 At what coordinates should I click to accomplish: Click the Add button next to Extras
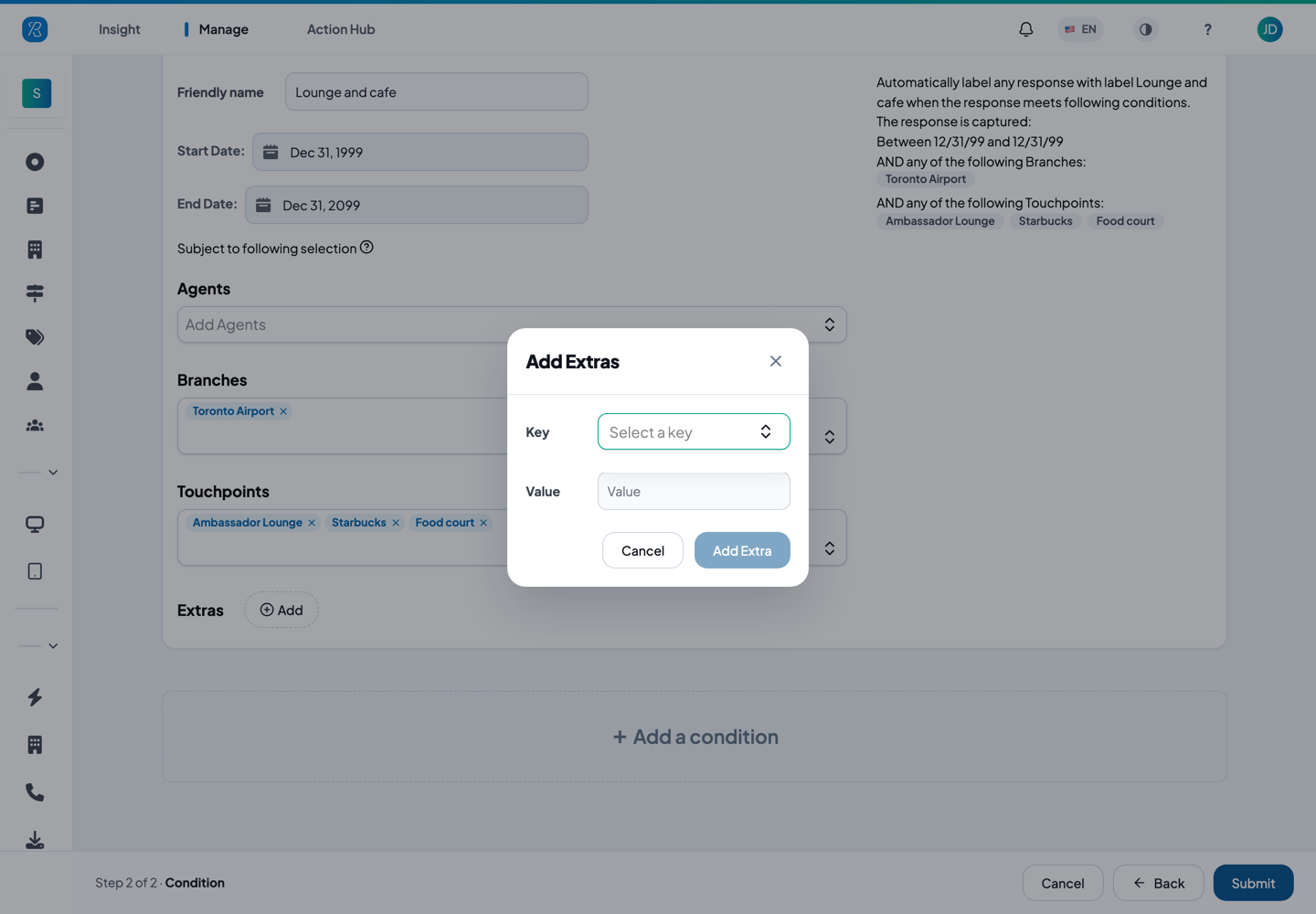281,610
